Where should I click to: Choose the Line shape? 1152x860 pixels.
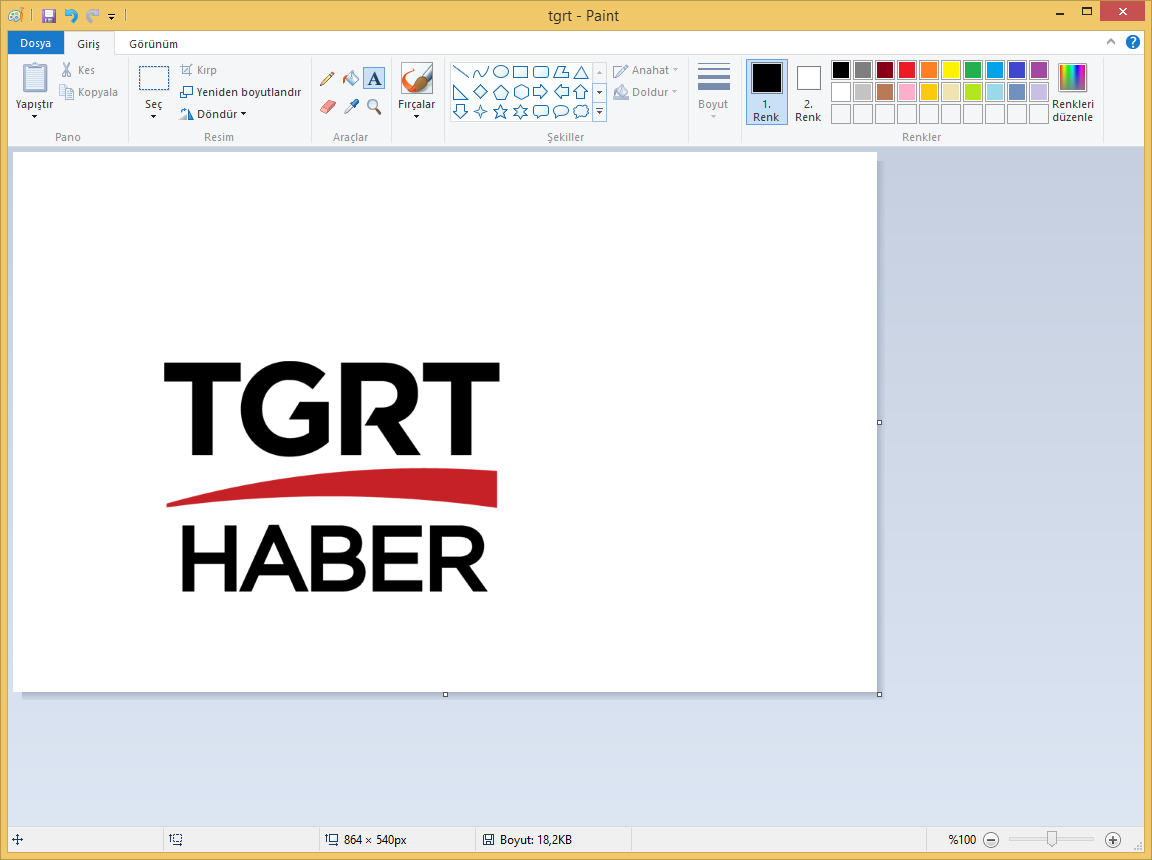(x=461, y=72)
